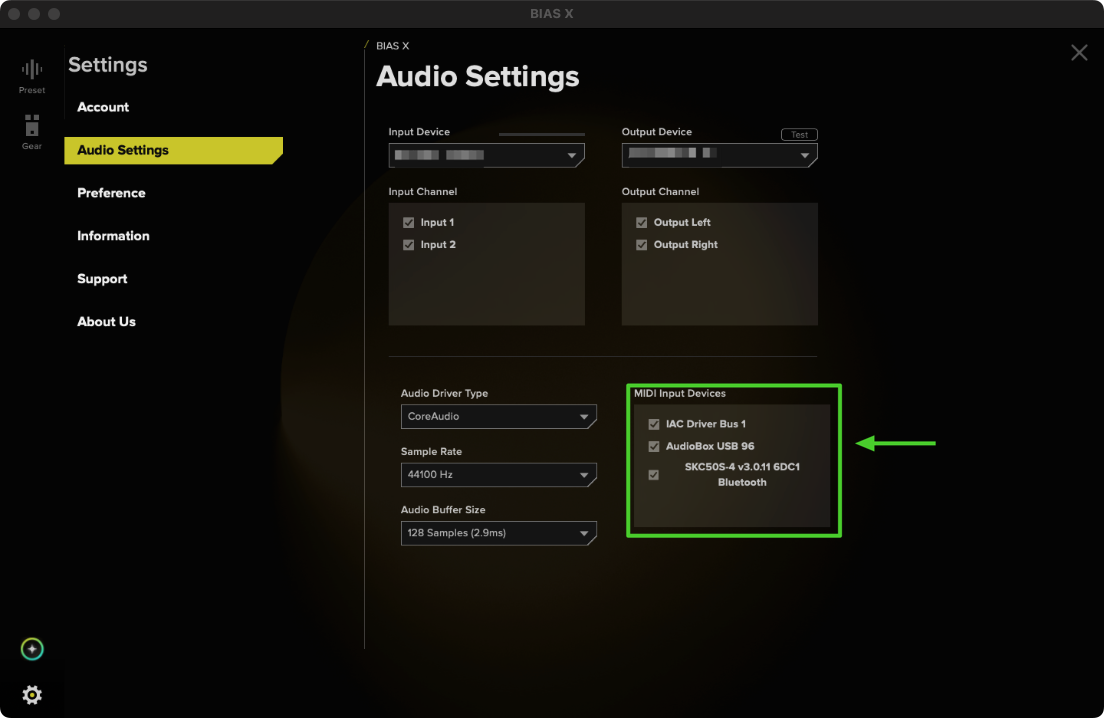Toggle the Input 2 checkbox
This screenshot has width=1104, height=718.
(408, 245)
